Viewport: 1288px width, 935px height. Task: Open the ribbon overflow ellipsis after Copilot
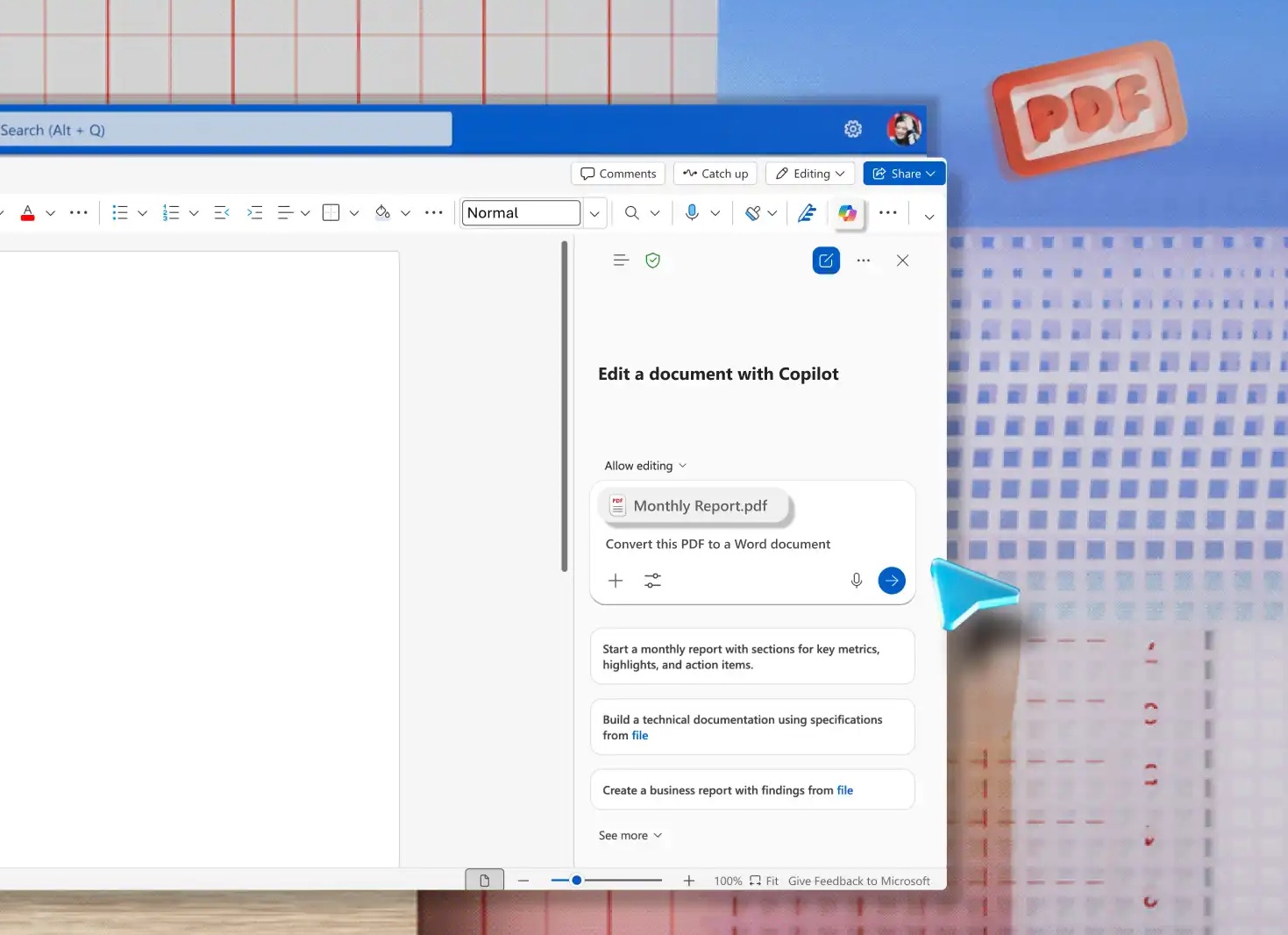tap(888, 213)
